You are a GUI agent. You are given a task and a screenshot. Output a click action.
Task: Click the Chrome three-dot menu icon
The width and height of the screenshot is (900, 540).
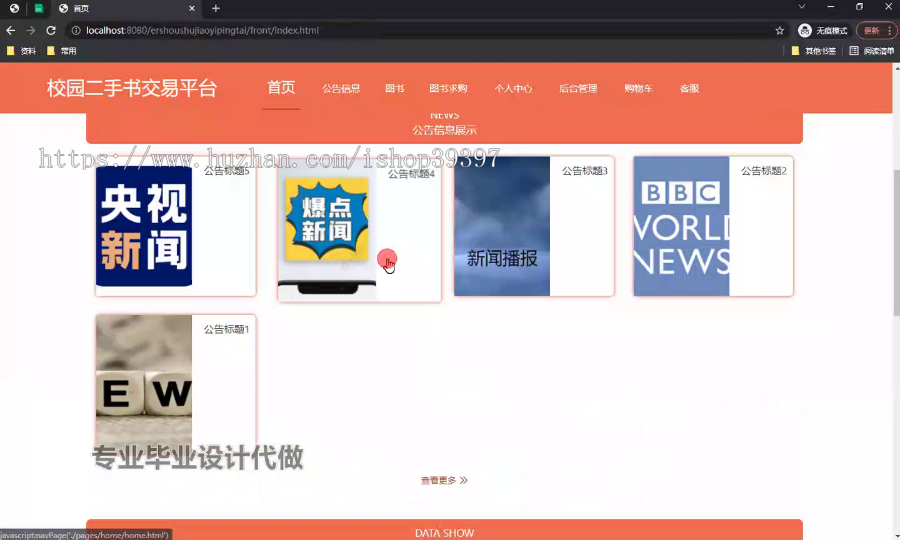(x=890, y=30)
